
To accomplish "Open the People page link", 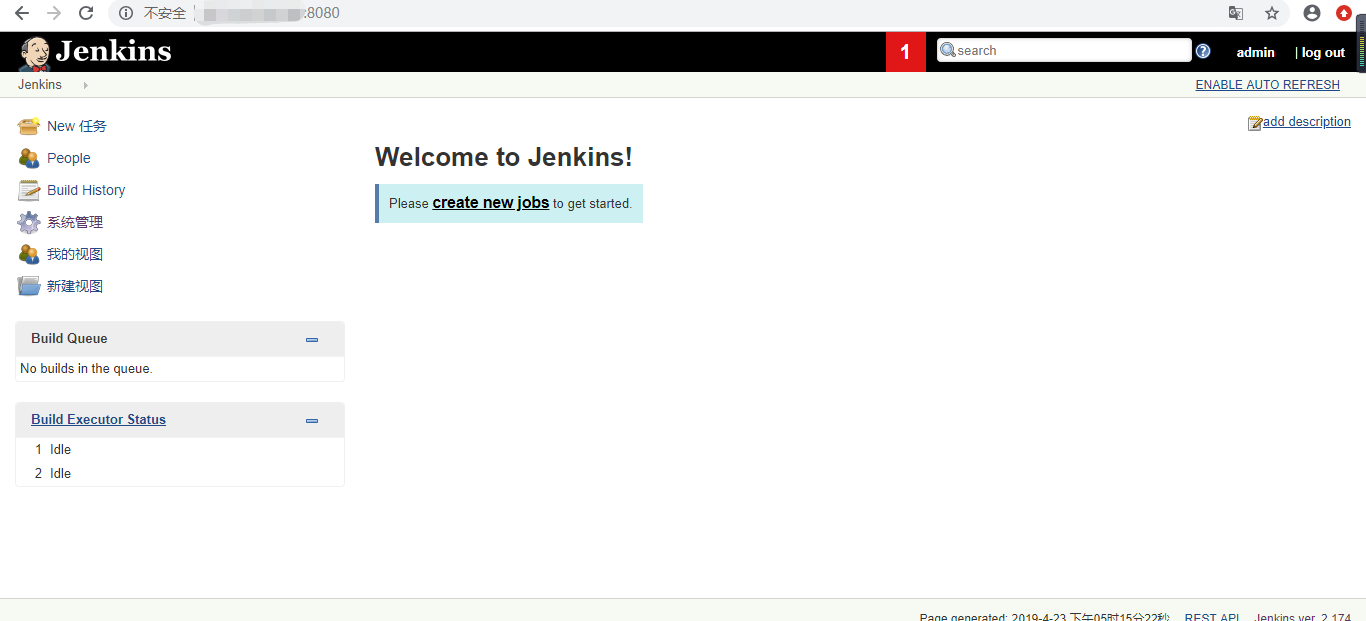I will 69,158.
